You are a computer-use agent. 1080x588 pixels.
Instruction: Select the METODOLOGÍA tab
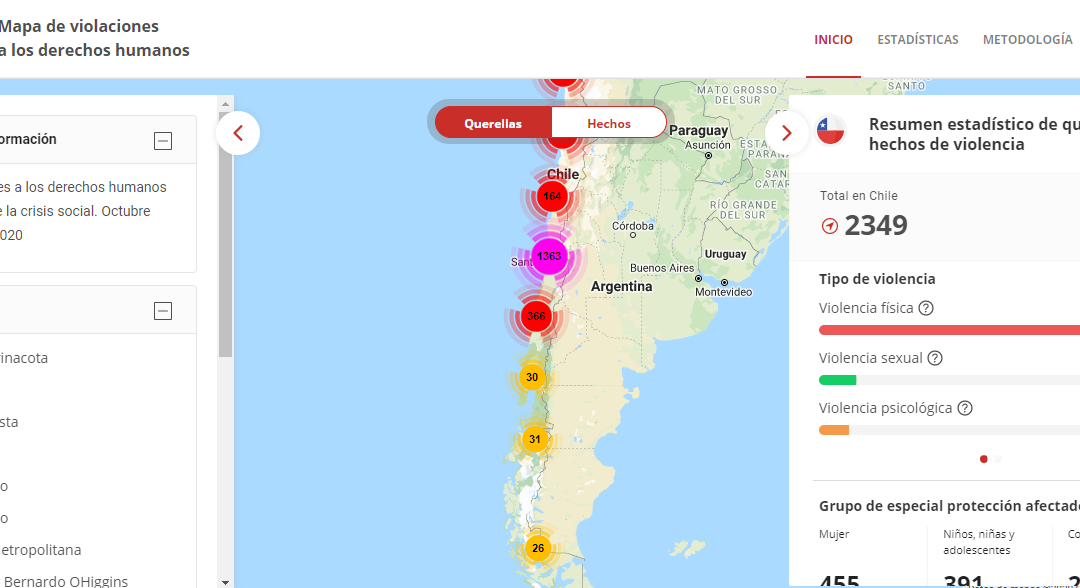click(x=1027, y=40)
